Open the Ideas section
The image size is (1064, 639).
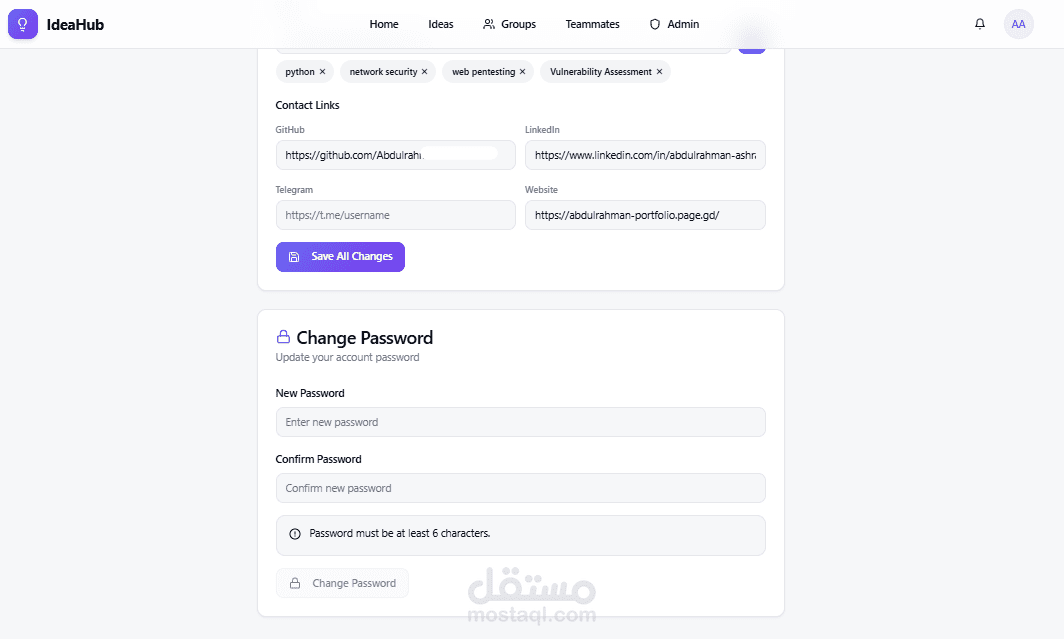click(440, 24)
